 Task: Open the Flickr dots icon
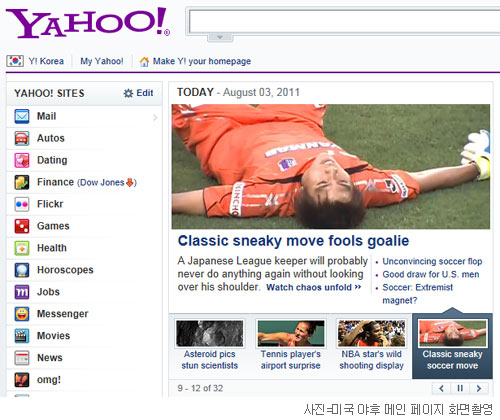(x=22, y=204)
